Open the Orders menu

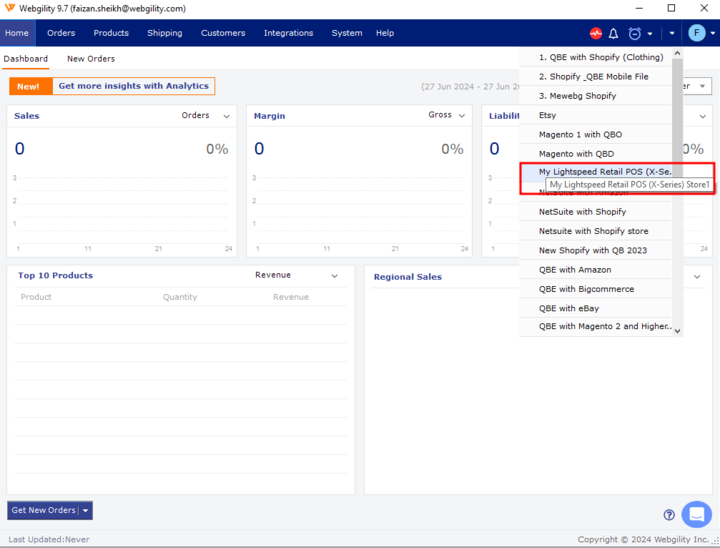pyautogui.click(x=61, y=33)
